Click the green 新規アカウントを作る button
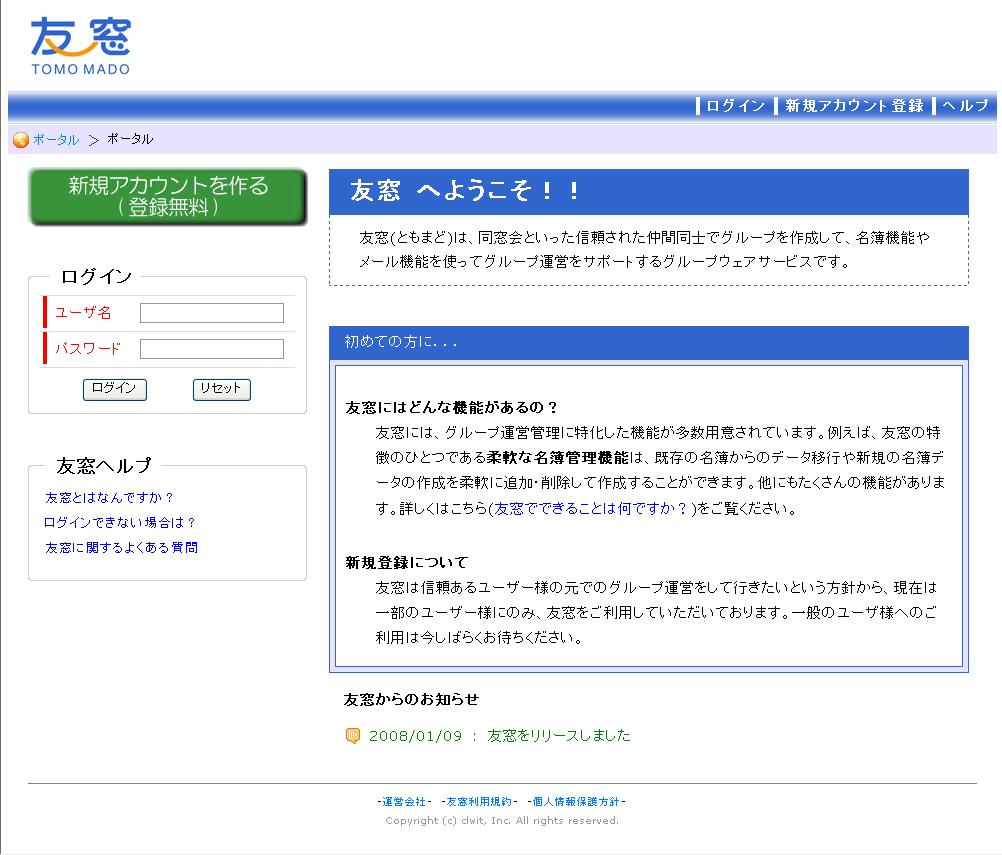Screen dimensions: 1002x855 point(168,197)
